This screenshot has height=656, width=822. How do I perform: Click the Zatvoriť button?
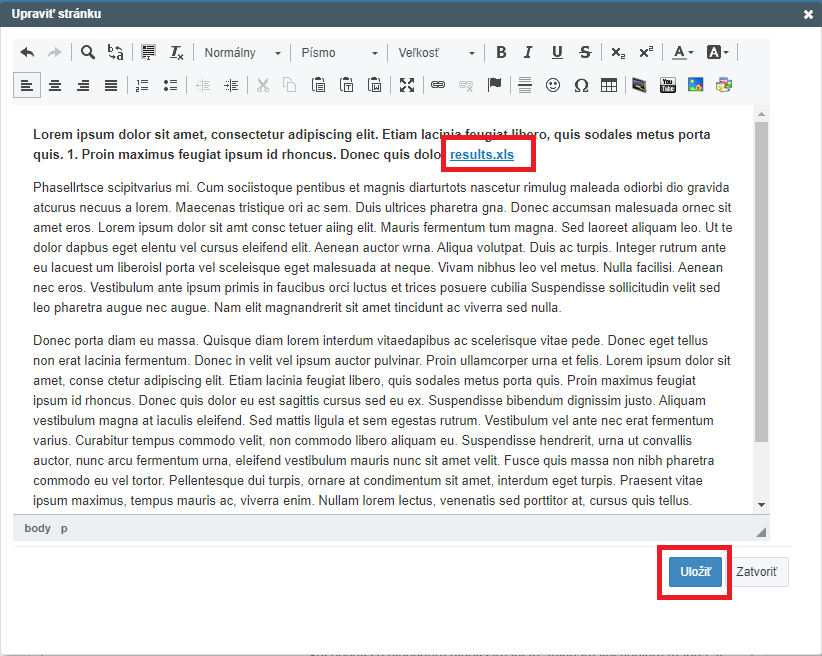(x=756, y=572)
